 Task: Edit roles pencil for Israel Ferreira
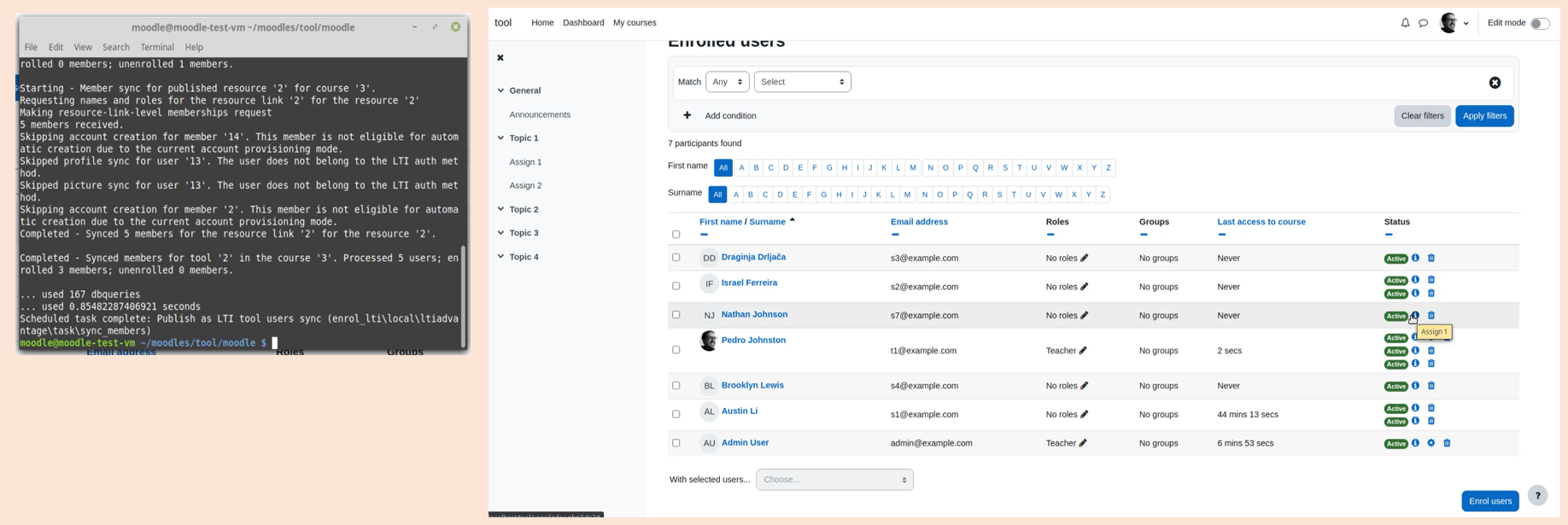(1085, 287)
